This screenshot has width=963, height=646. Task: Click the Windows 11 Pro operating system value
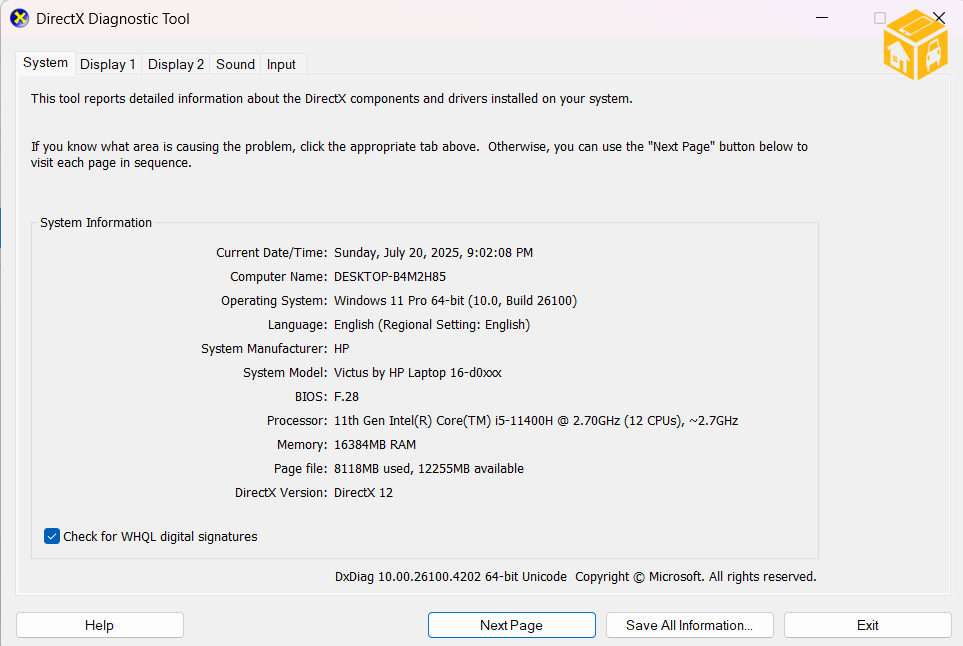tap(455, 301)
